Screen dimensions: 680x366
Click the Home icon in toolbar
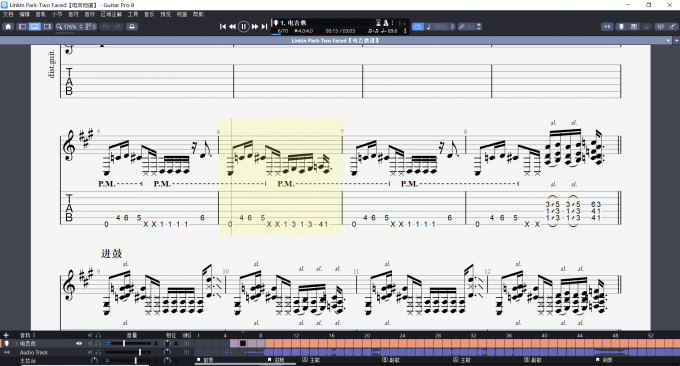(x=8, y=26)
